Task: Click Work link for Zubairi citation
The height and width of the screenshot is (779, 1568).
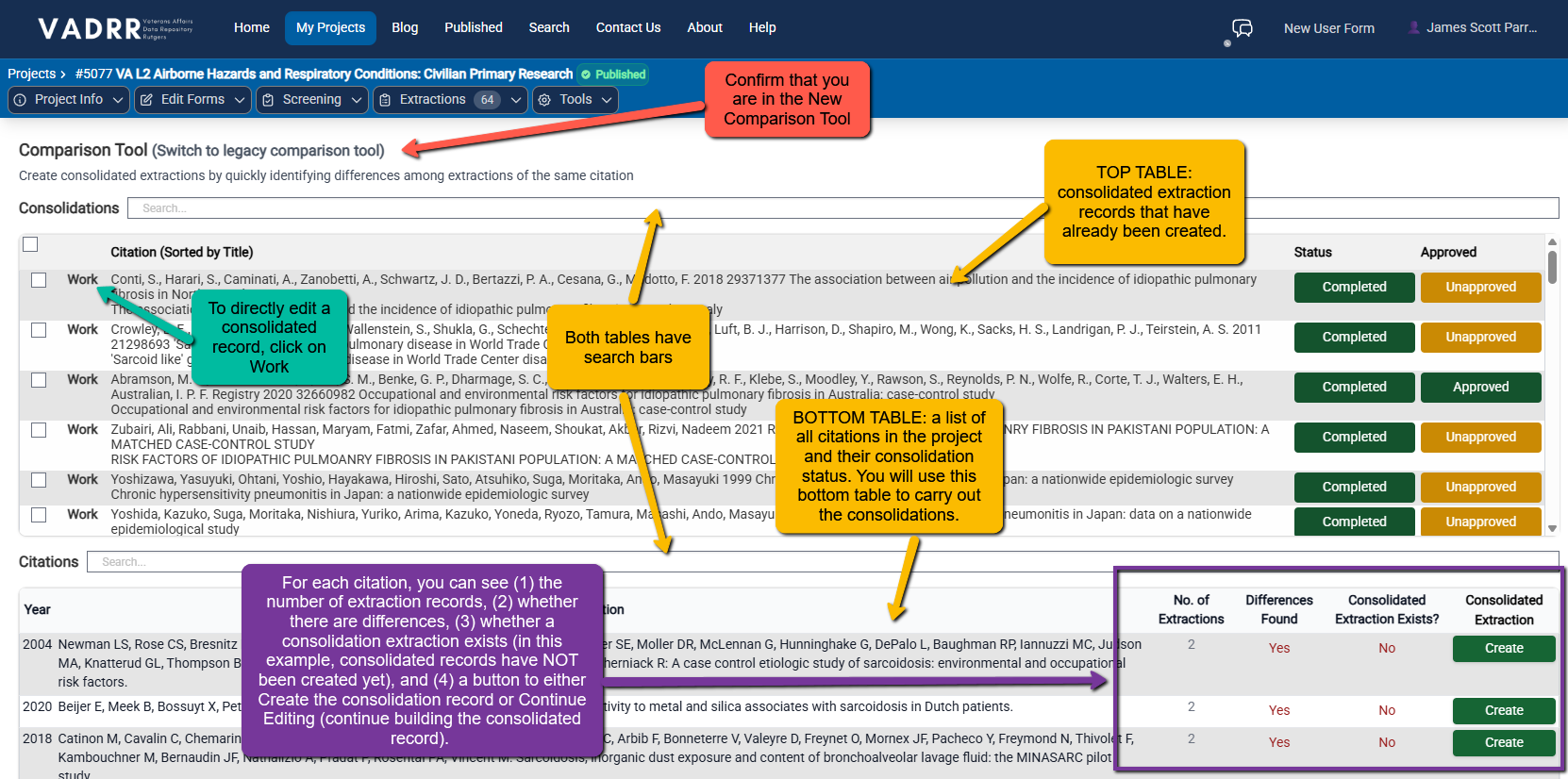Action: tap(82, 429)
